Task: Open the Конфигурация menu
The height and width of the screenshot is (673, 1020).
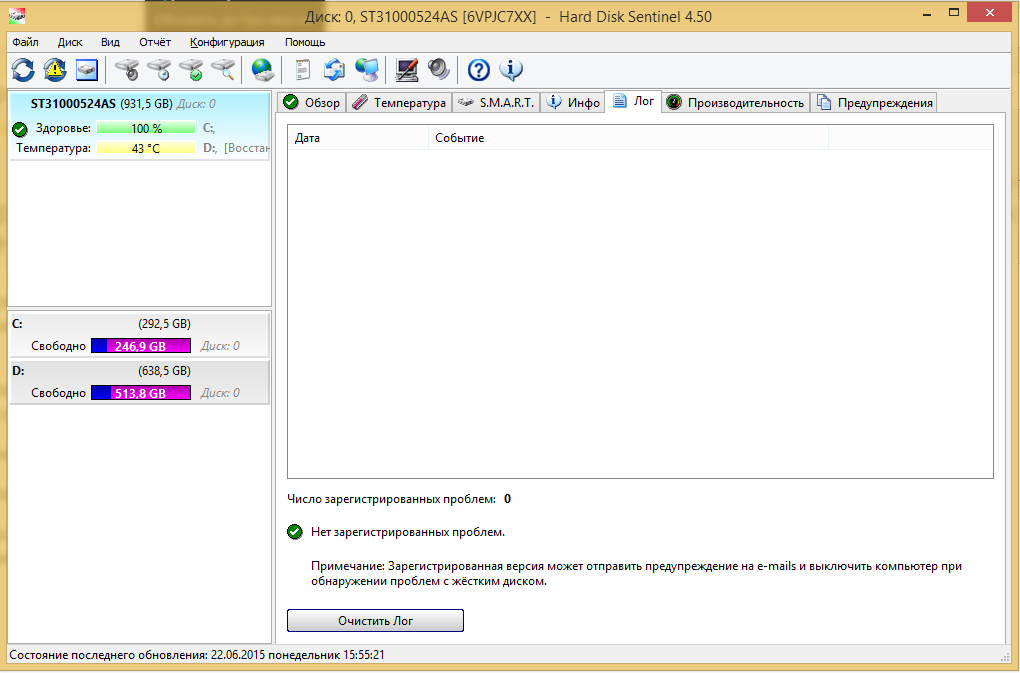Action: pyautogui.click(x=227, y=42)
